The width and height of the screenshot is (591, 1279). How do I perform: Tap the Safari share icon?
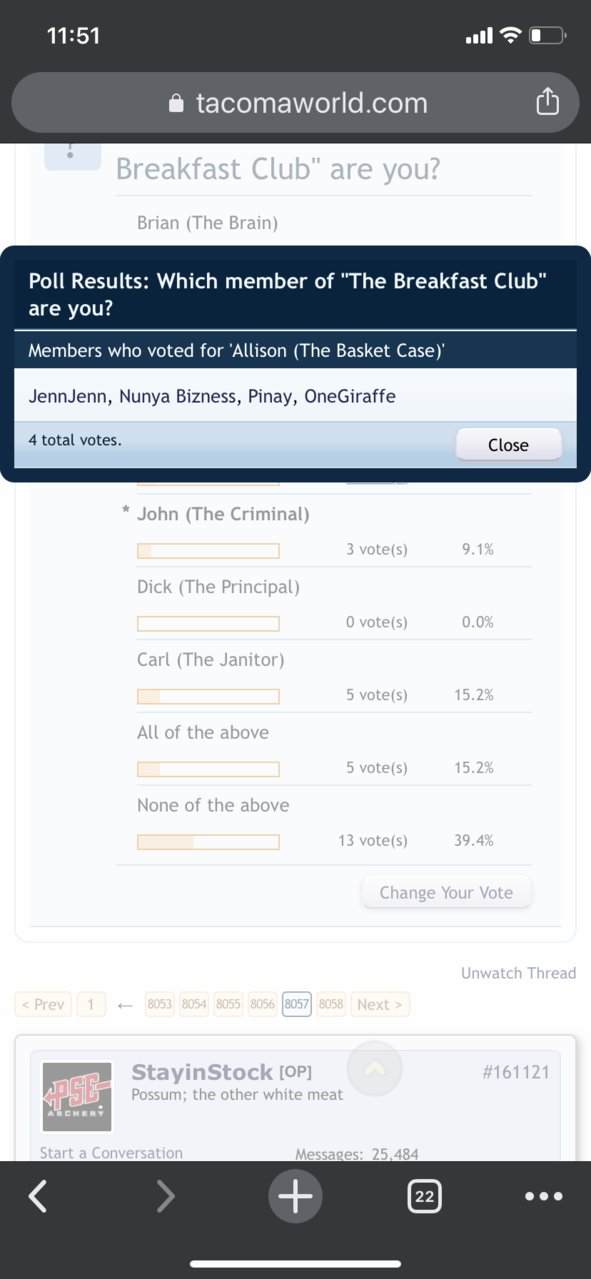coord(547,101)
